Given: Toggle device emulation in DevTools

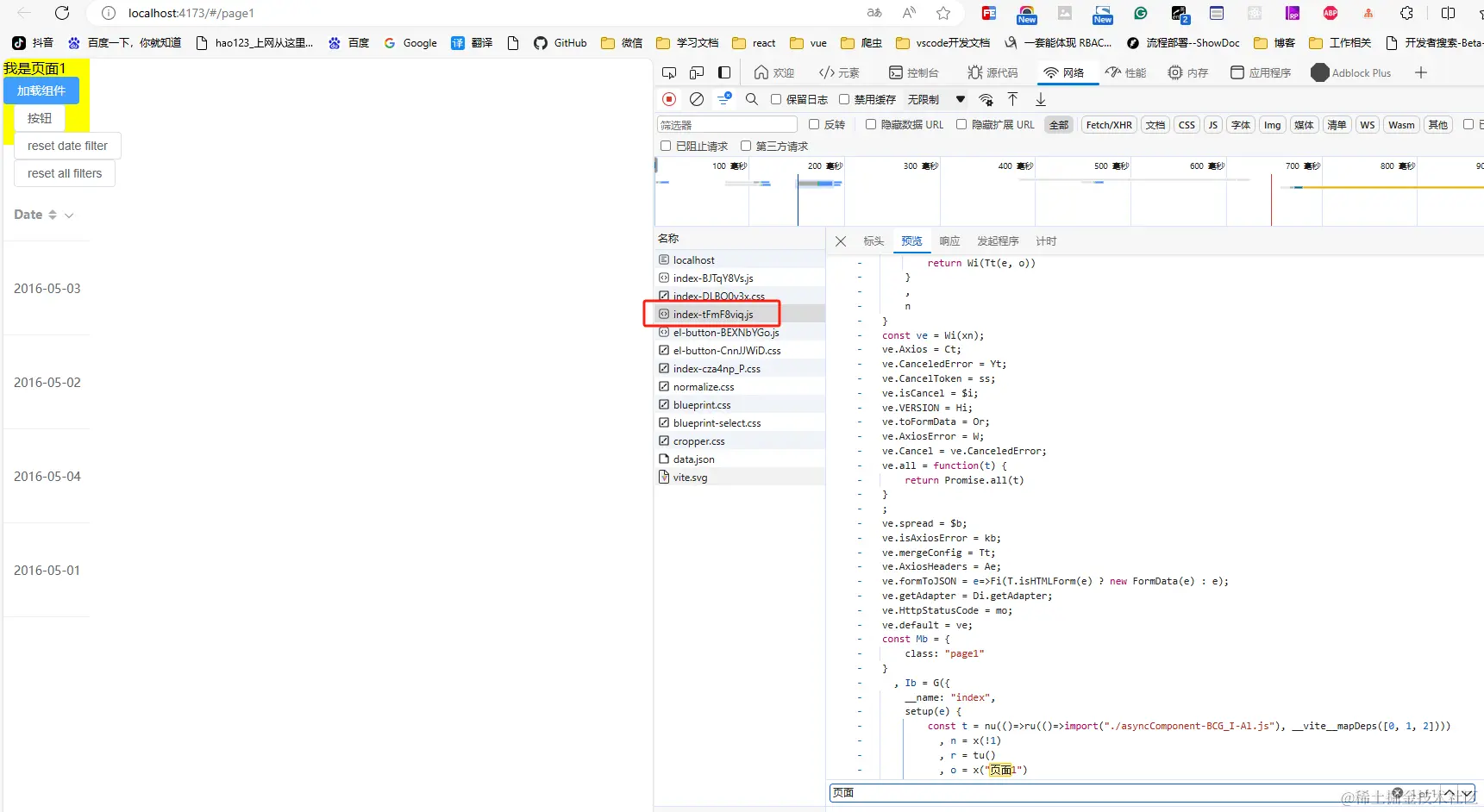Looking at the screenshot, I should point(697,73).
